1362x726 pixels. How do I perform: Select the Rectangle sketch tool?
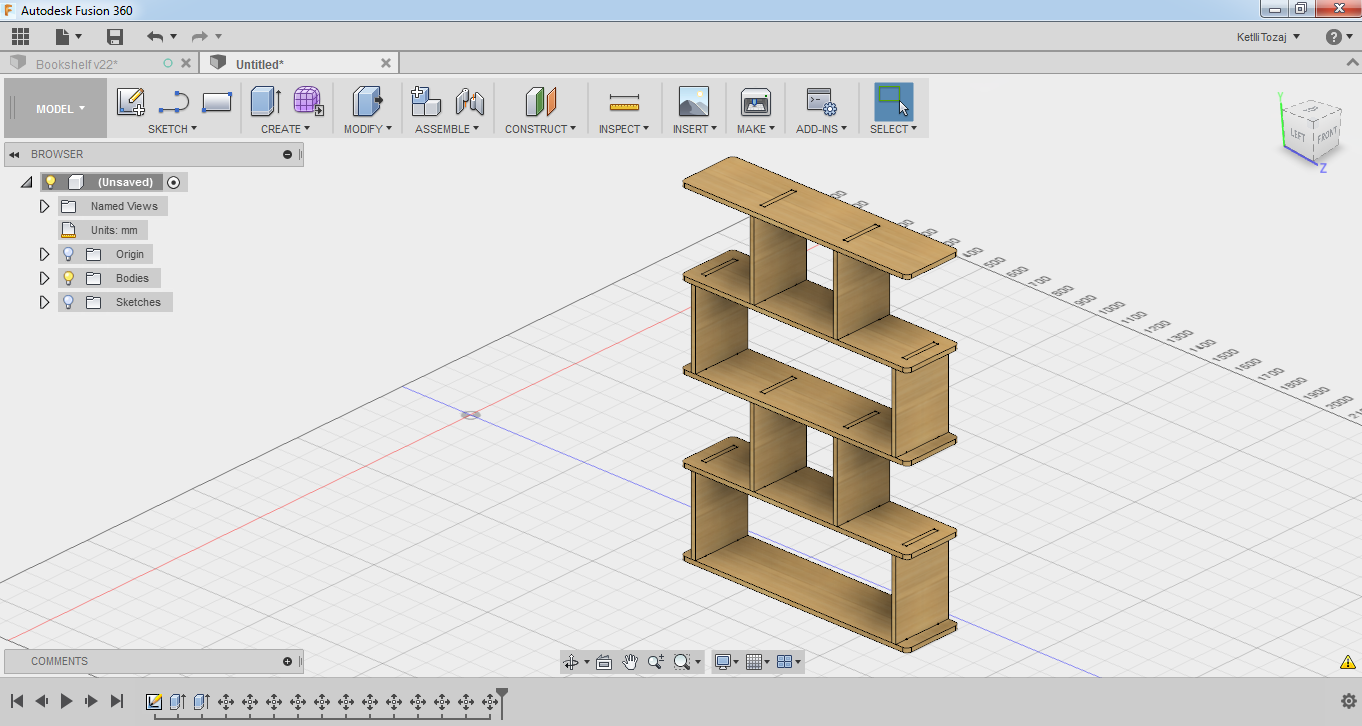tap(217, 101)
